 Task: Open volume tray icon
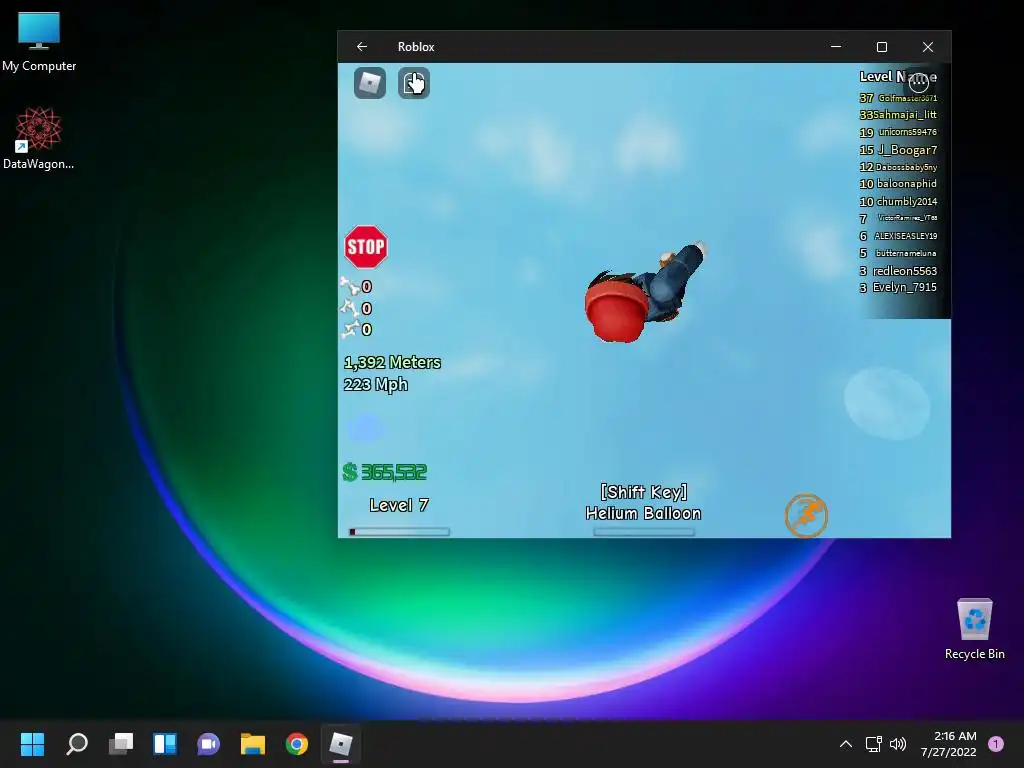(898, 744)
